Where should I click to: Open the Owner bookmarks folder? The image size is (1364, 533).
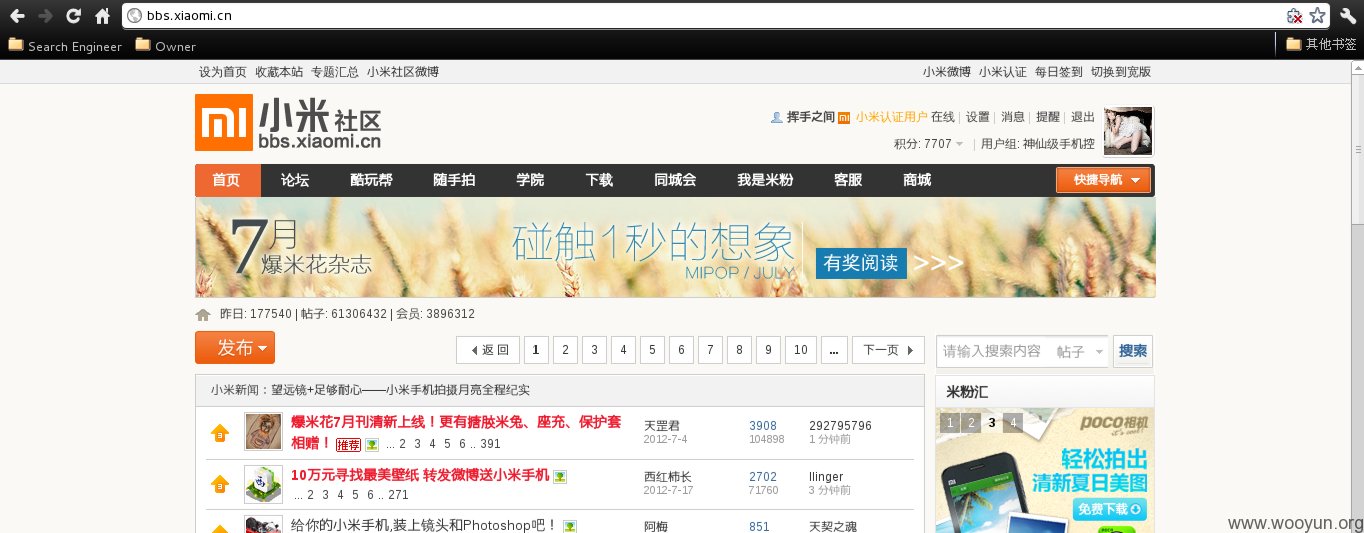click(x=166, y=46)
